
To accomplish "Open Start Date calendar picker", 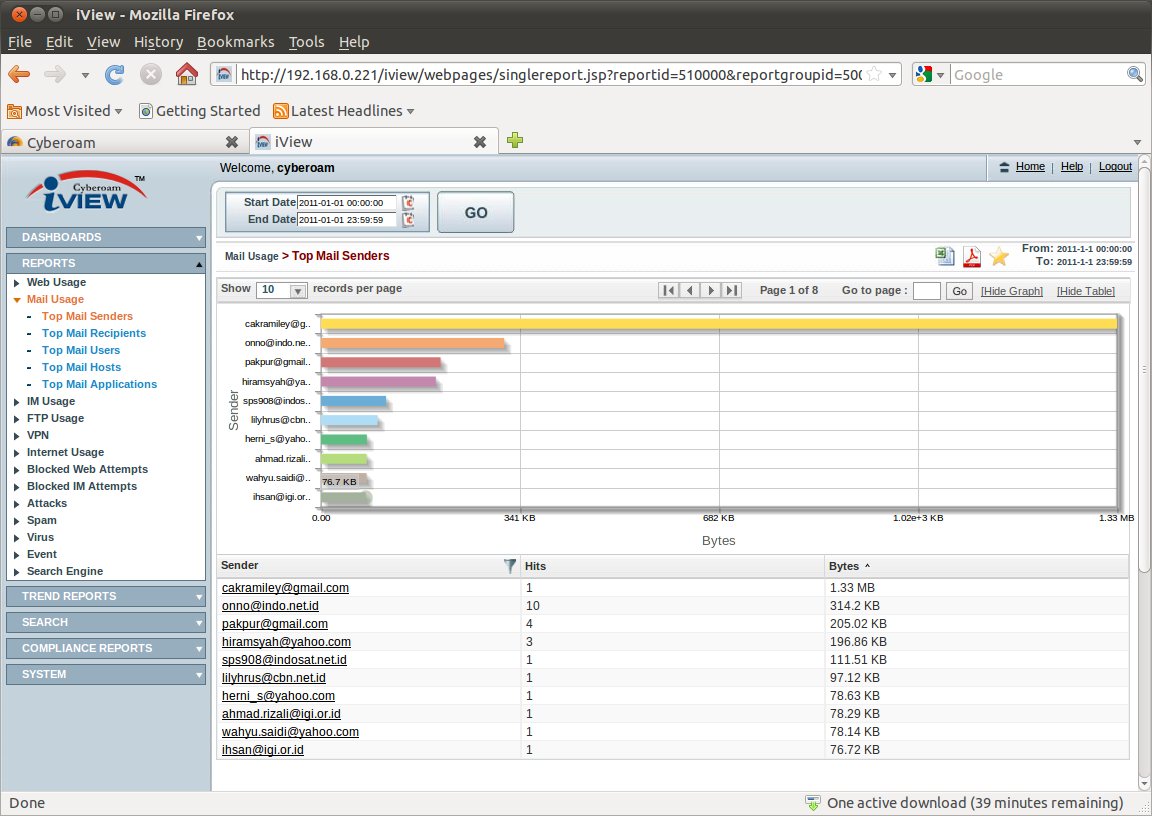I will click(408, 203).
